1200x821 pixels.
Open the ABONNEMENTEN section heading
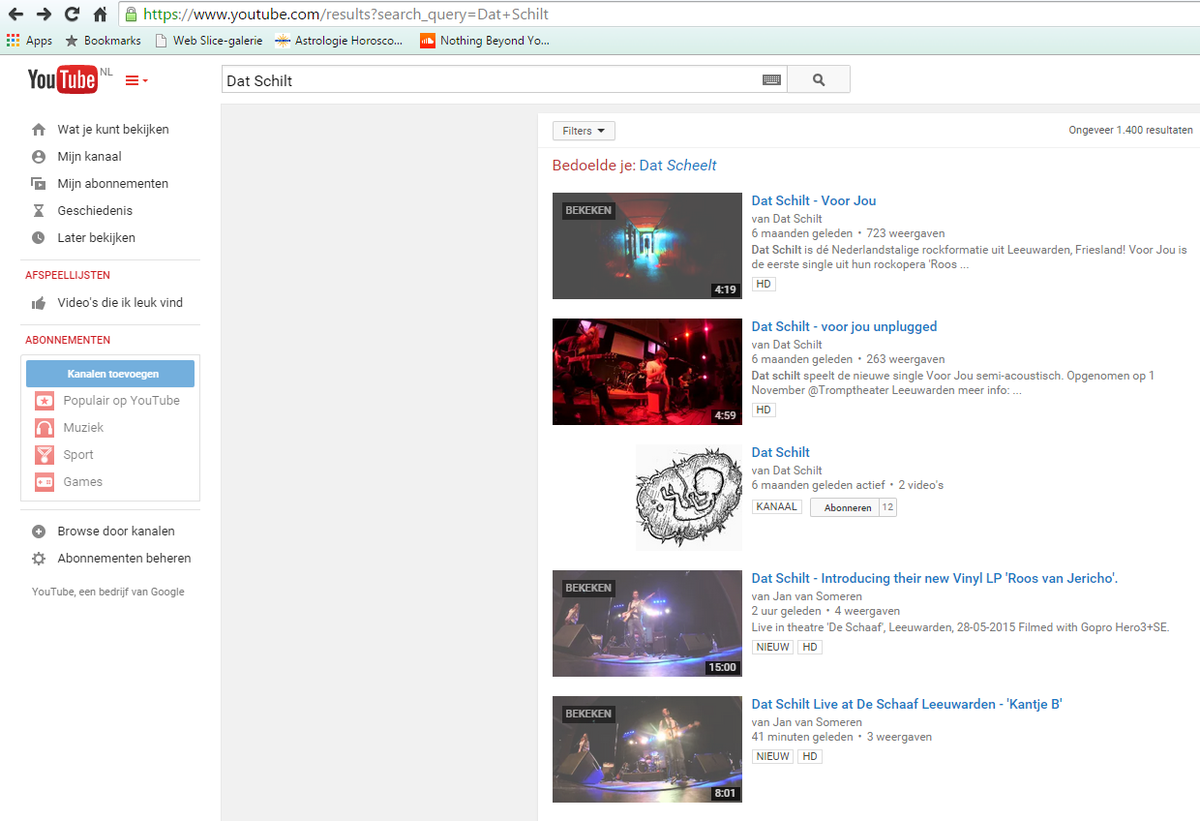point(68,340)
